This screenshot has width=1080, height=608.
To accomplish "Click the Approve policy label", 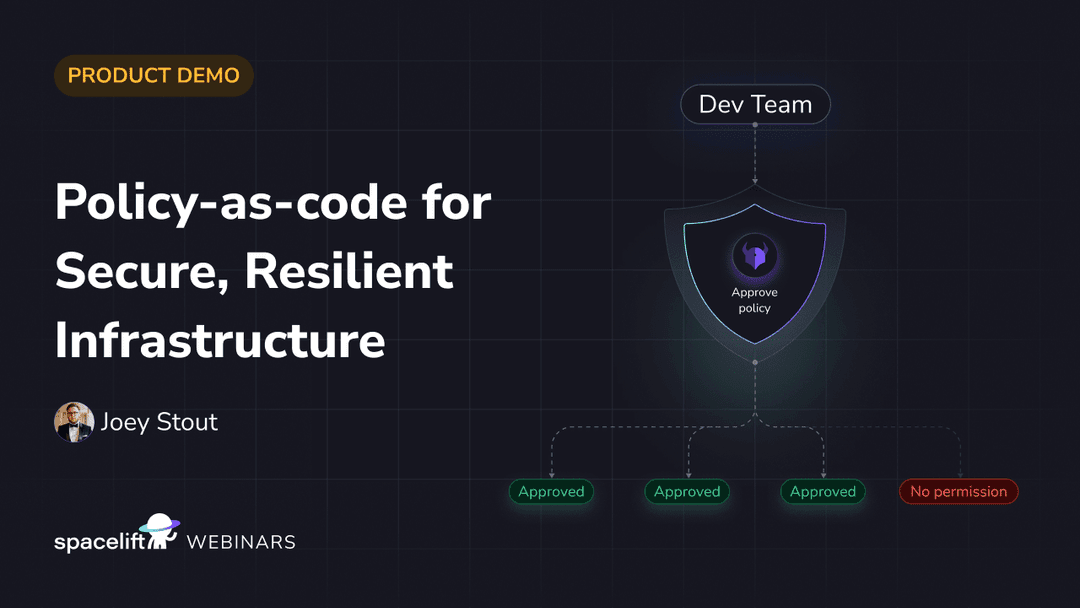I will click(x=755, y=300).
